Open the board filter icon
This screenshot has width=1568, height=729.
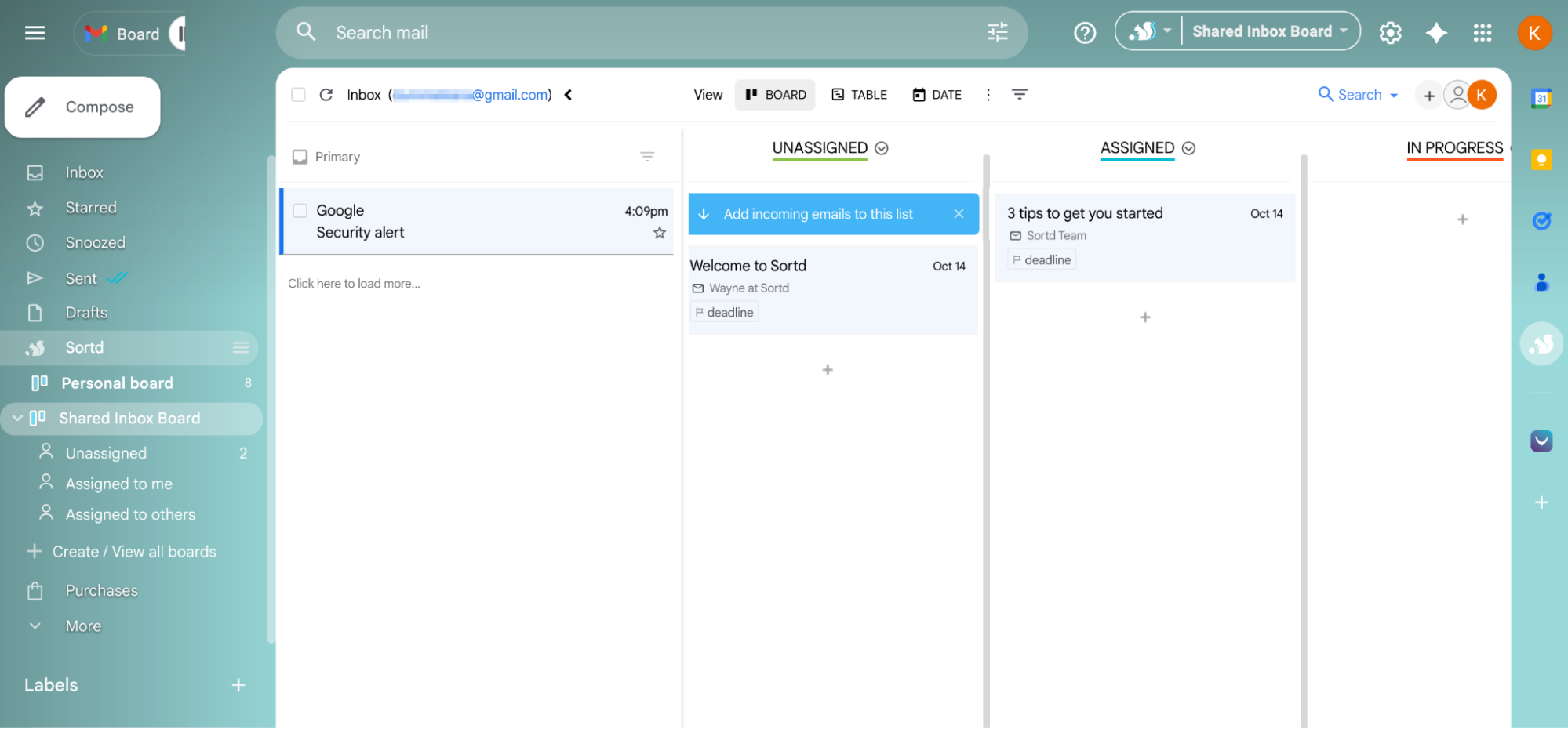pyautogui.click(x=1020, y=94)
